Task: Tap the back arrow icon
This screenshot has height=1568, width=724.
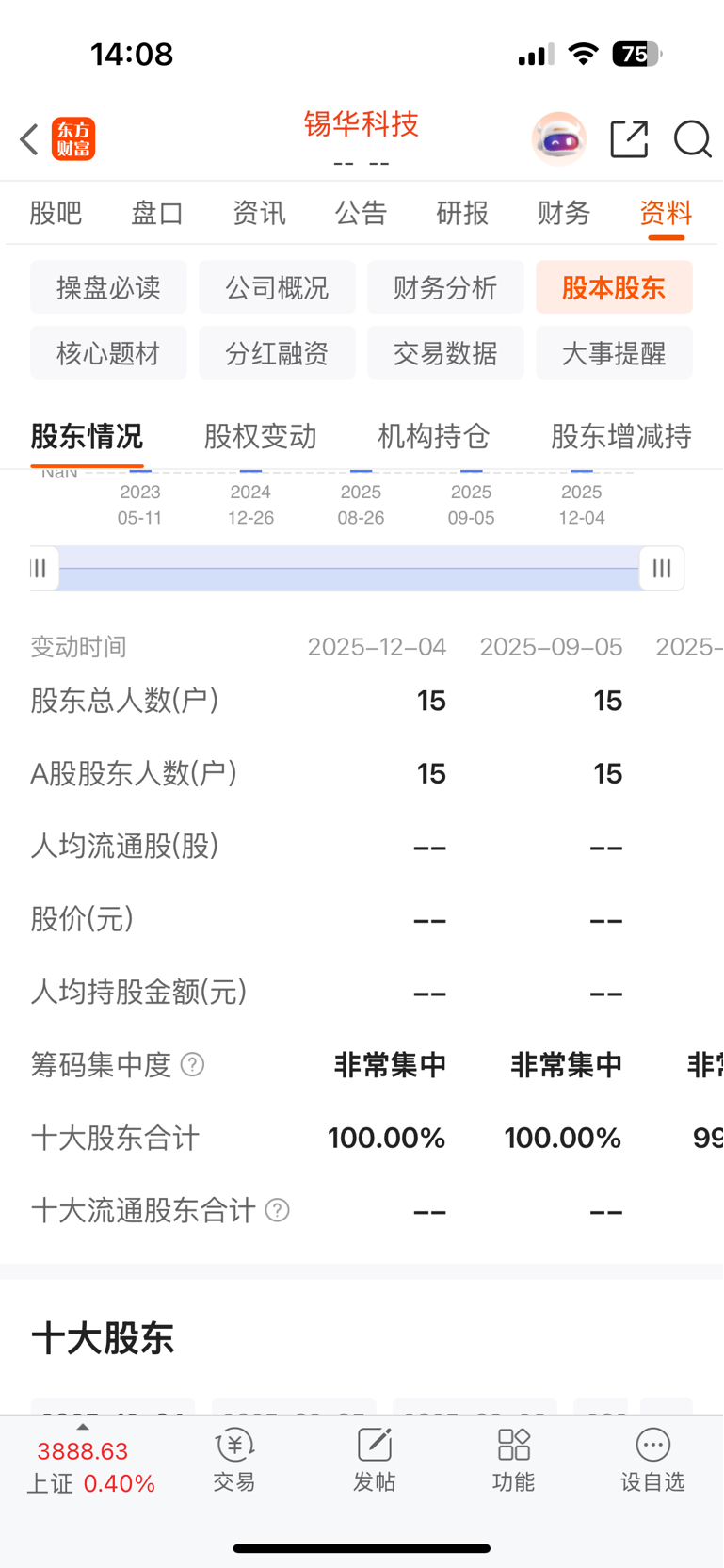Action: tap(29, 139)
